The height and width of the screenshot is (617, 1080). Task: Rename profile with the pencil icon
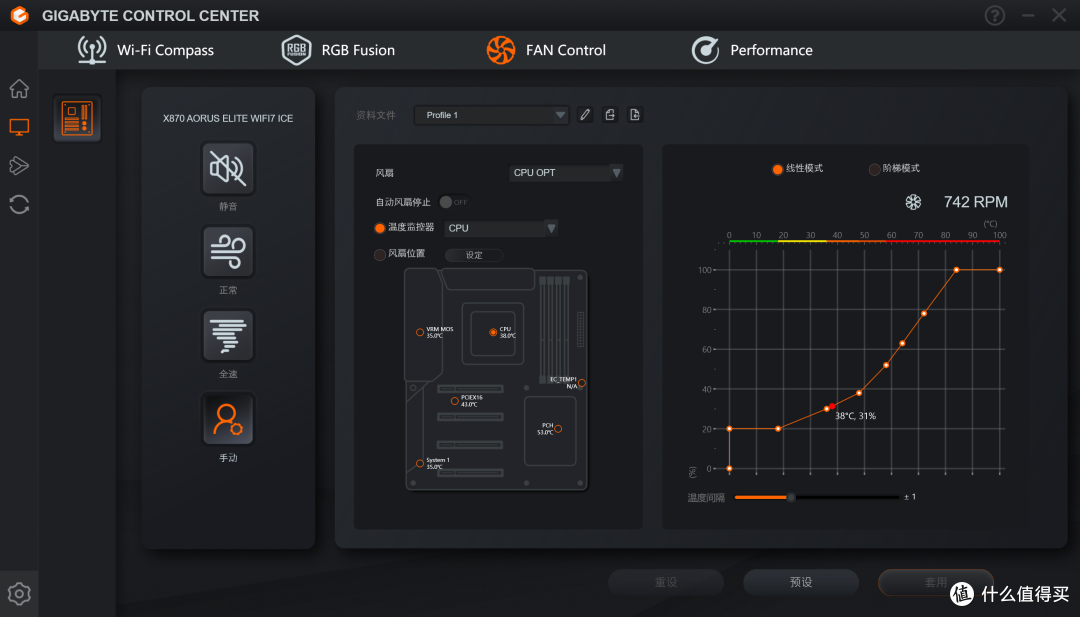(585, 115)
